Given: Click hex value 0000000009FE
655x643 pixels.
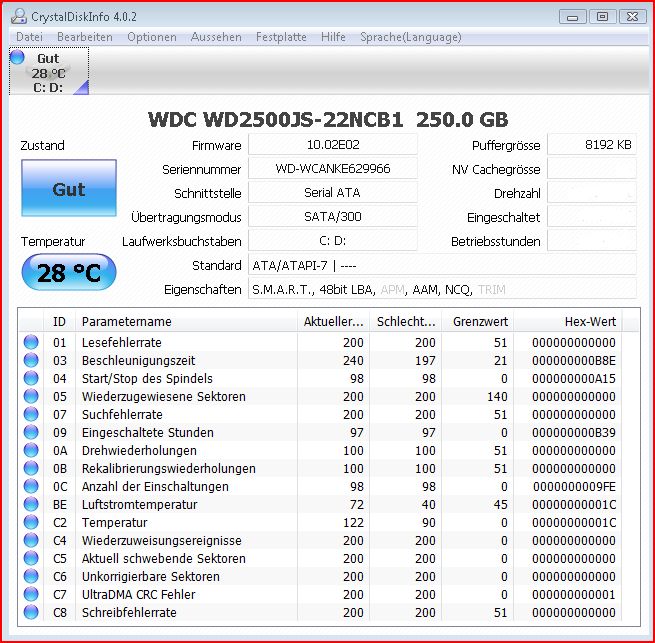Looking at the screenshot, I should (x=574, y=486).
